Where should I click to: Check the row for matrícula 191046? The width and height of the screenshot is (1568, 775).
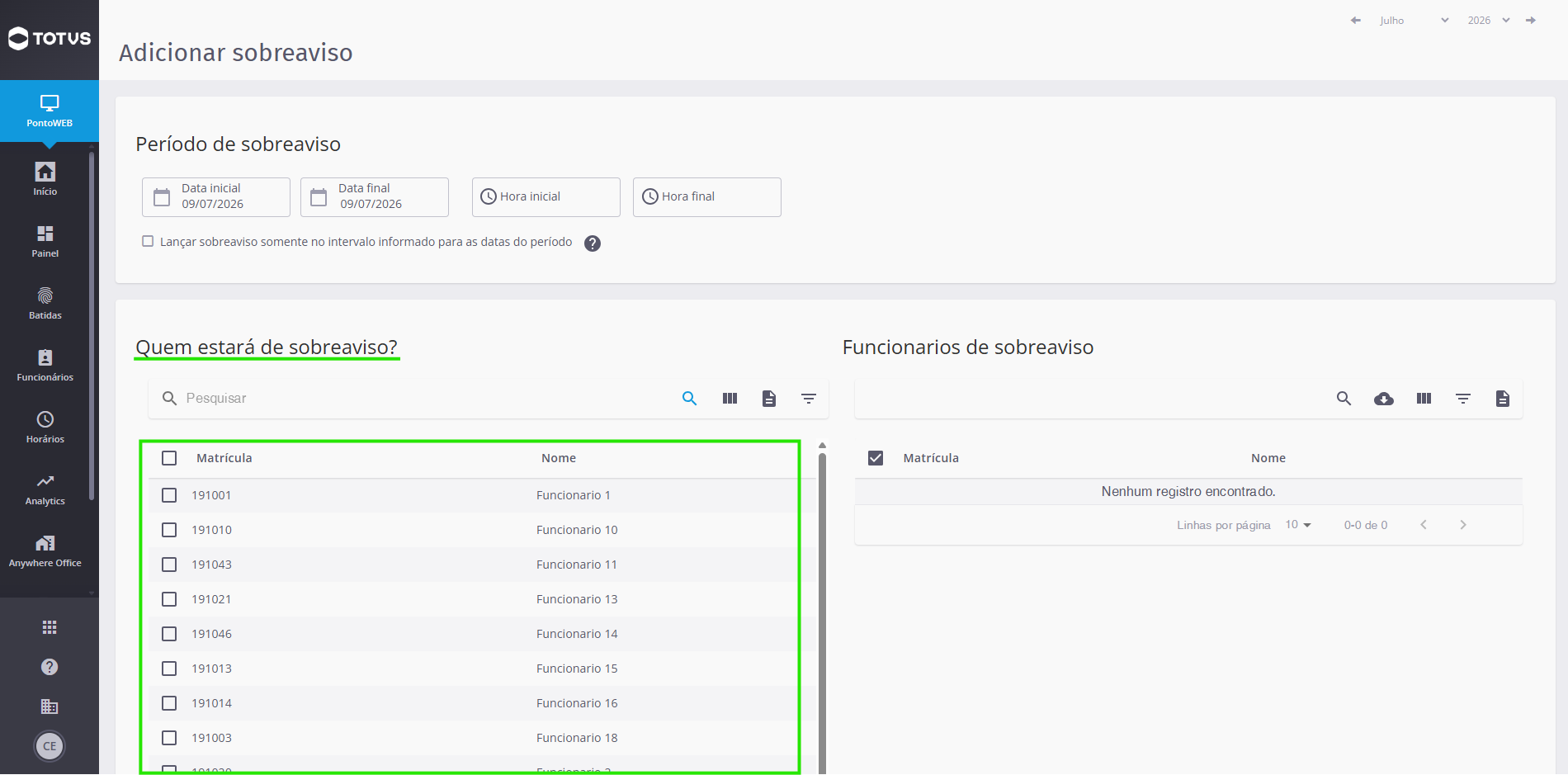[169, 634]
